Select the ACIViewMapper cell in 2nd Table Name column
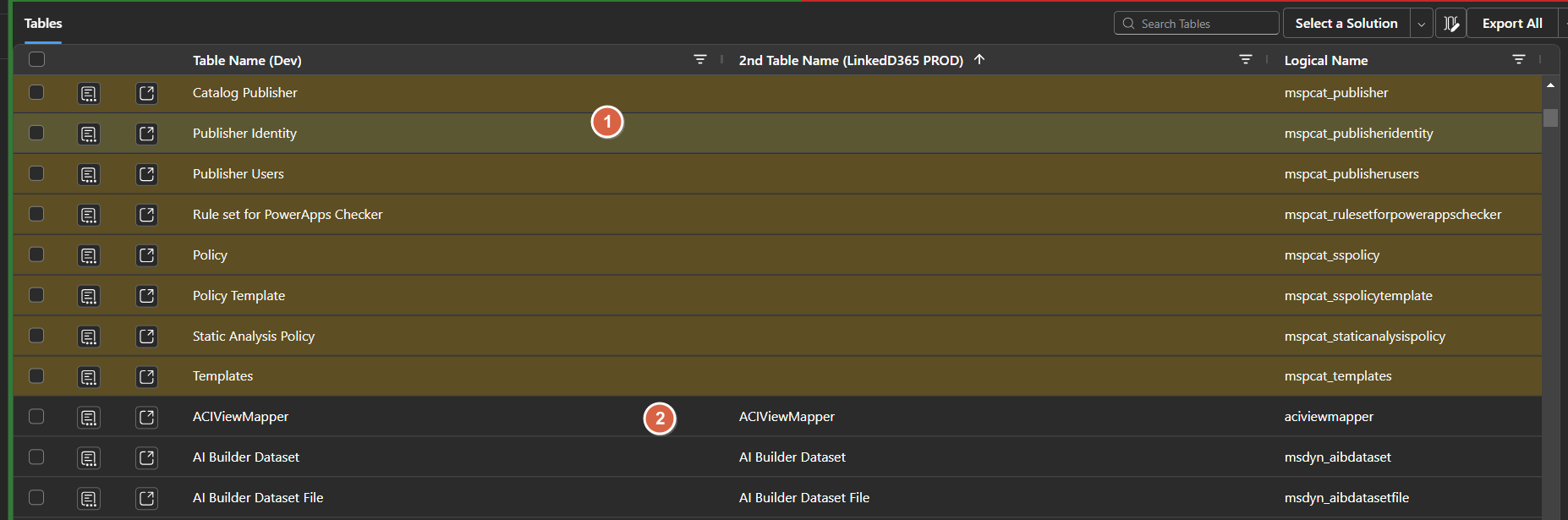 click(787, 417)
